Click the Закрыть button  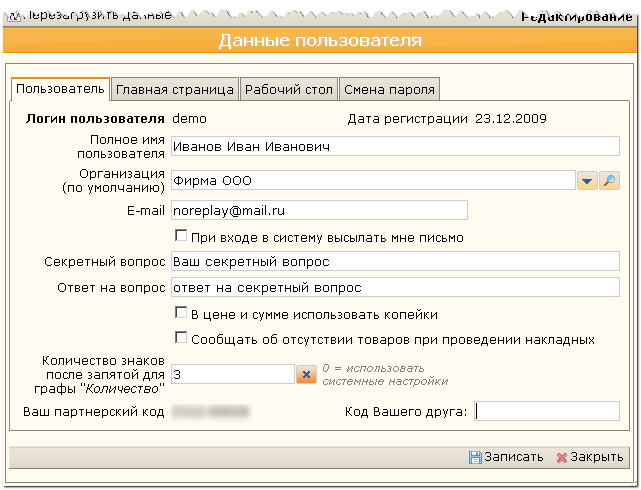[589, 457]
